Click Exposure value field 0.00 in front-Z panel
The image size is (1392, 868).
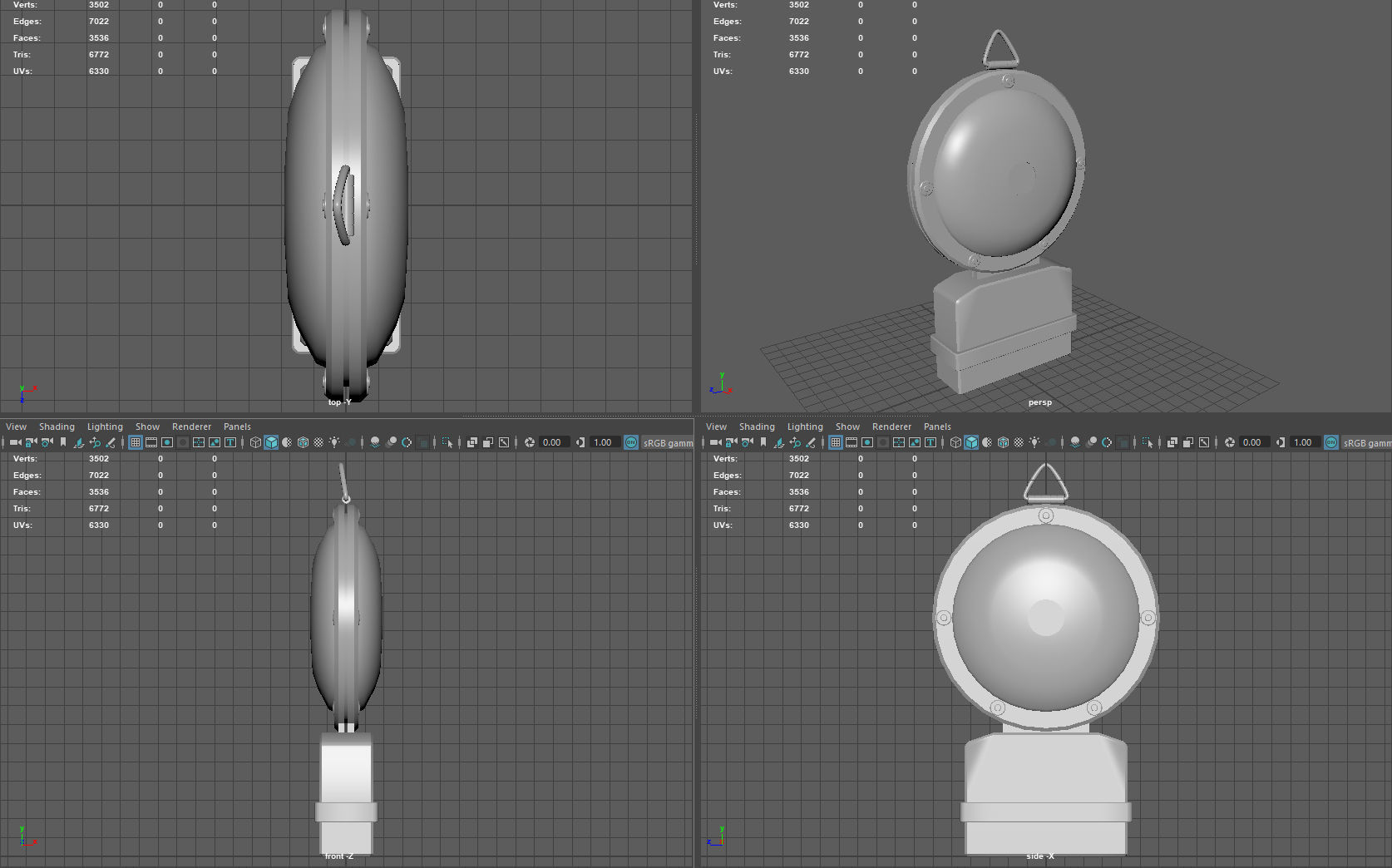pyautogui.click(x=554, y=442)
